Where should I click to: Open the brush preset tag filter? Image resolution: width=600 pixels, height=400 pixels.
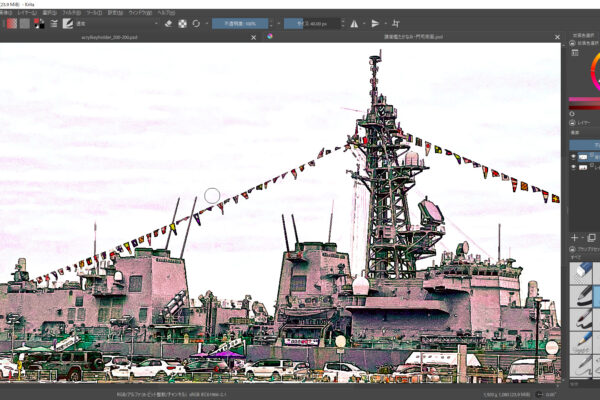[585, 257]
